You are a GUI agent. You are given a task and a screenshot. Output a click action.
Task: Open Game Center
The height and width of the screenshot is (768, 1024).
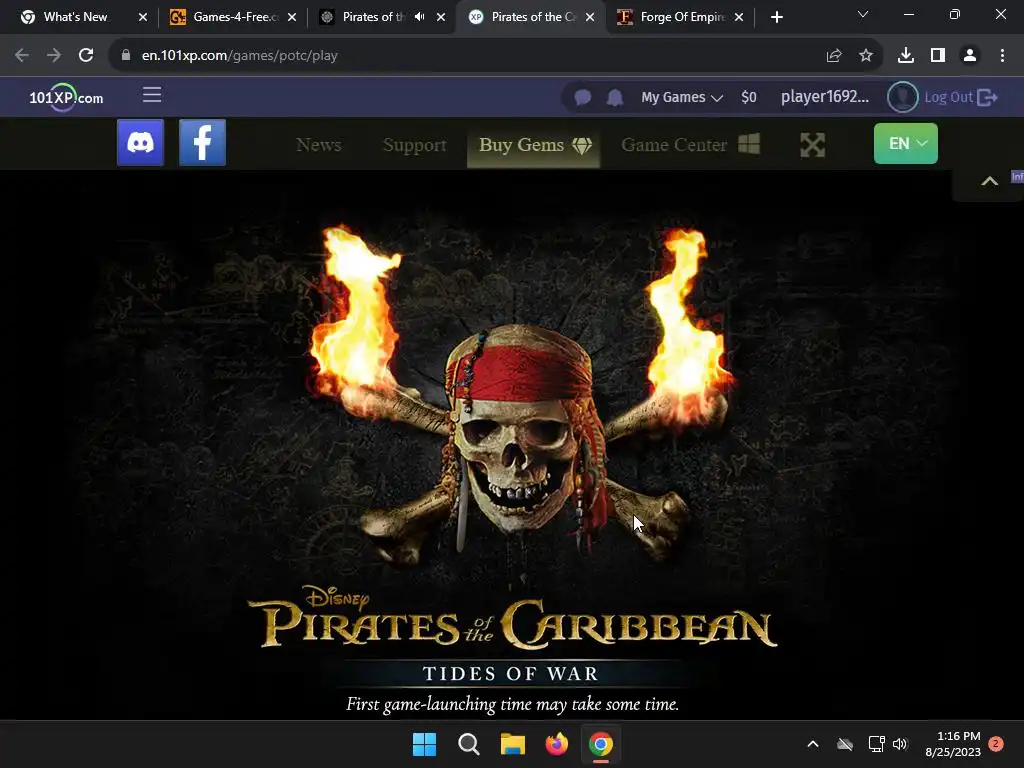pos(690,144)
